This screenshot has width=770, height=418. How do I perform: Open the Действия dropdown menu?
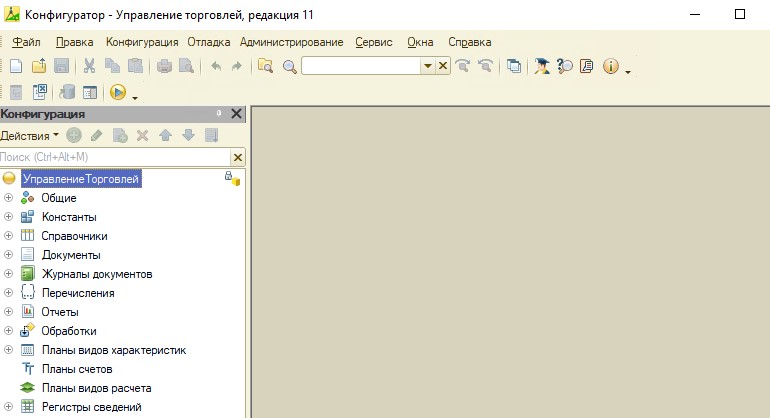click(x=30, y=135)
